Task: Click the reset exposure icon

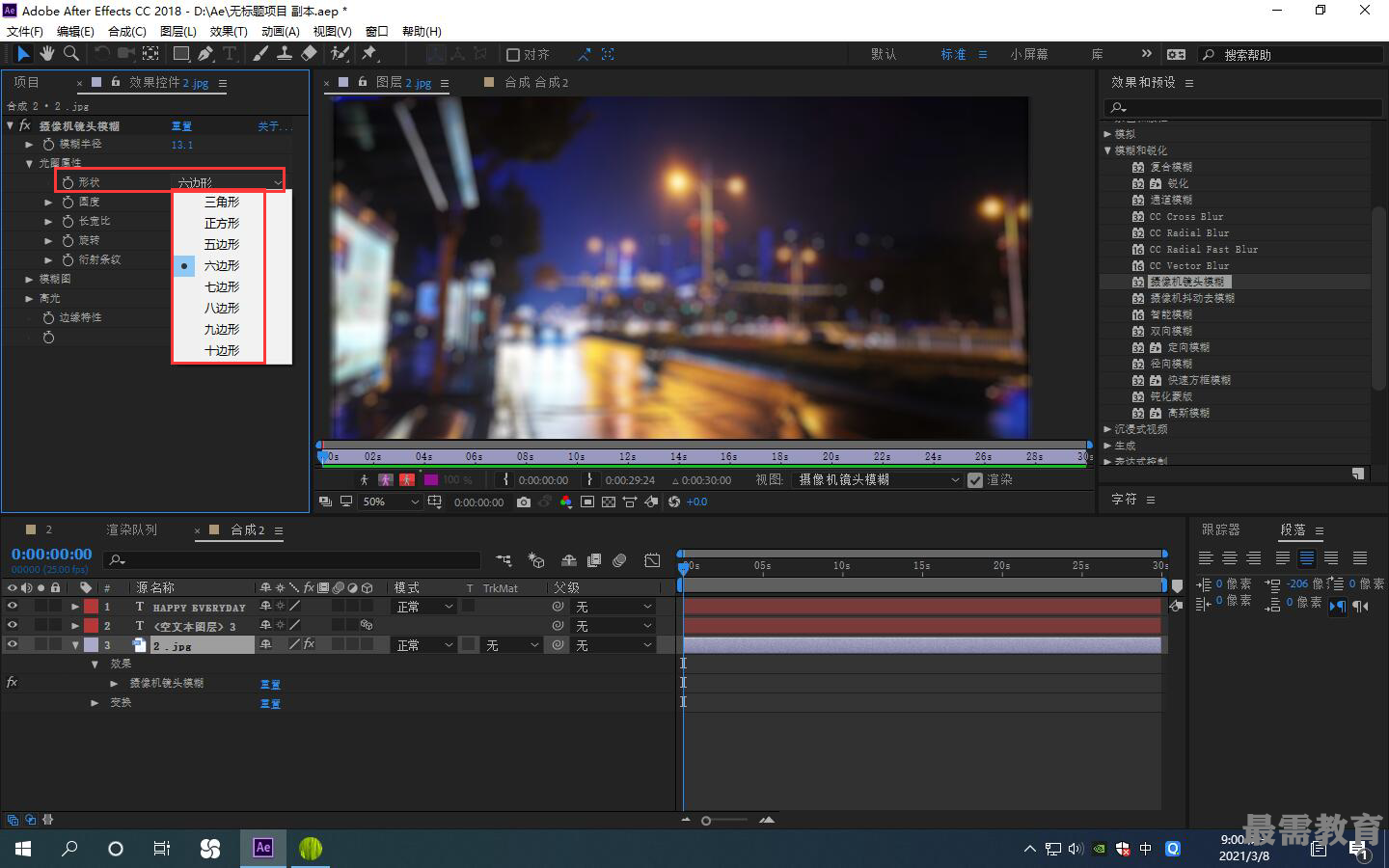Action: pyautogui.click(x=674, y=502)
